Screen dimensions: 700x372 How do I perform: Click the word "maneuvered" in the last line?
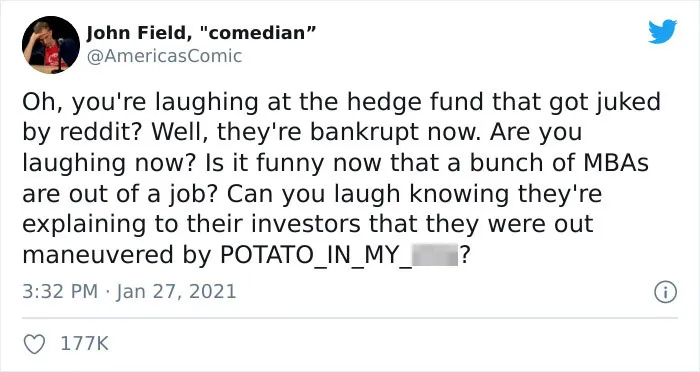pyautogui.click(x=99, y=255)
